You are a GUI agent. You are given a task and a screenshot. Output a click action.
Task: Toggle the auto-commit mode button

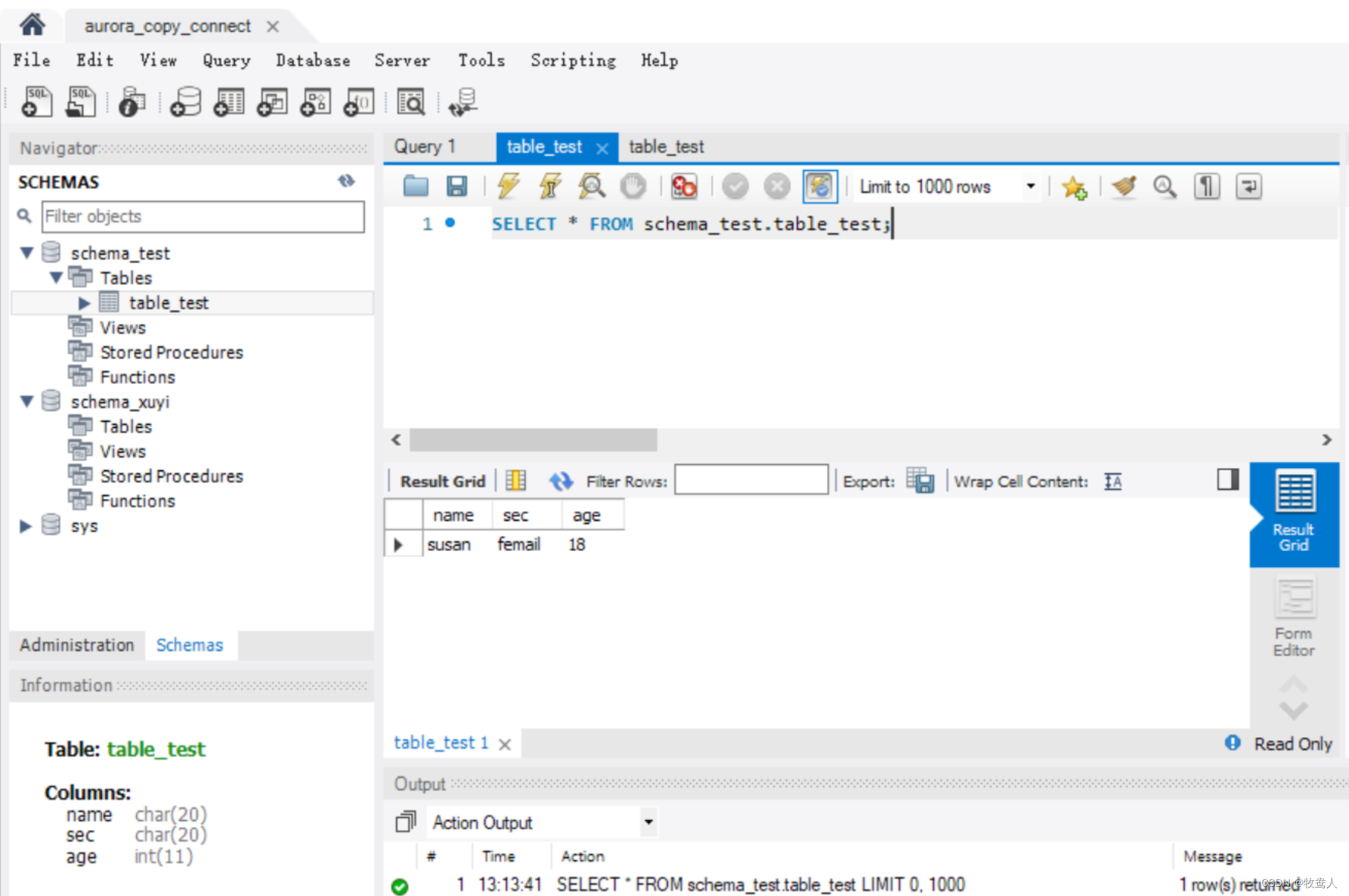819,186
